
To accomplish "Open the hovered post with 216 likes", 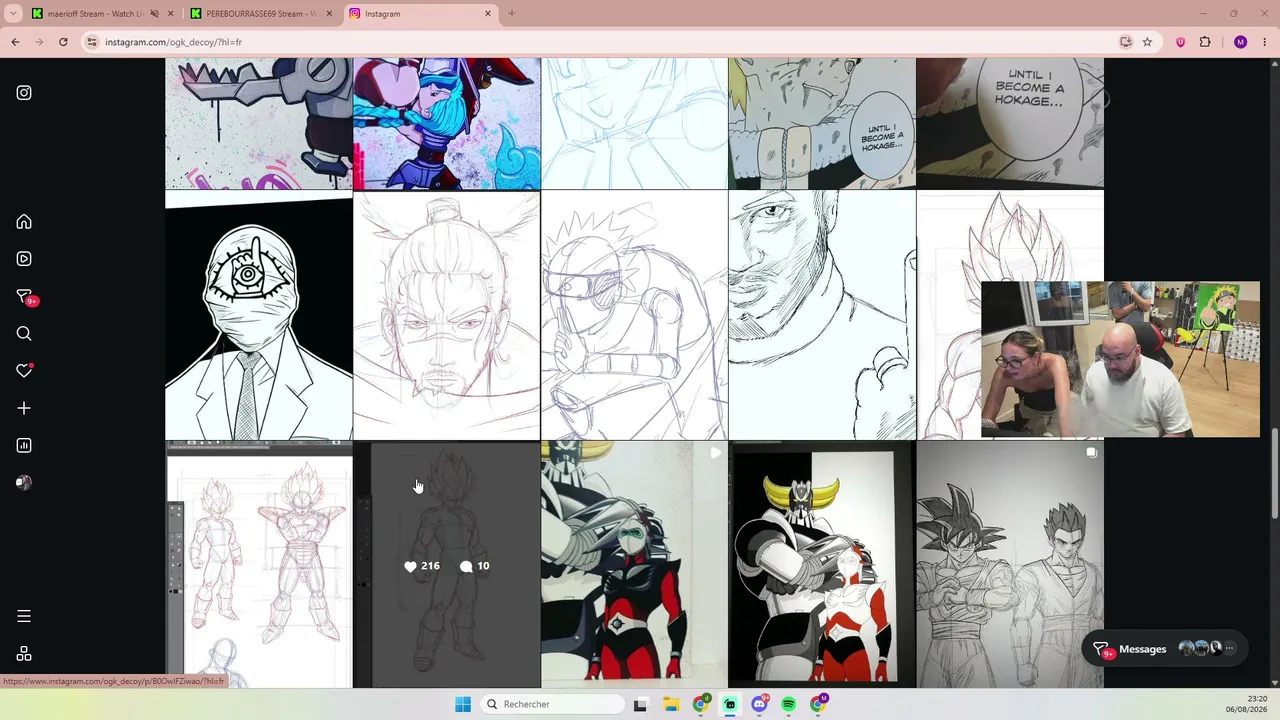I will (x=447, y=565).
